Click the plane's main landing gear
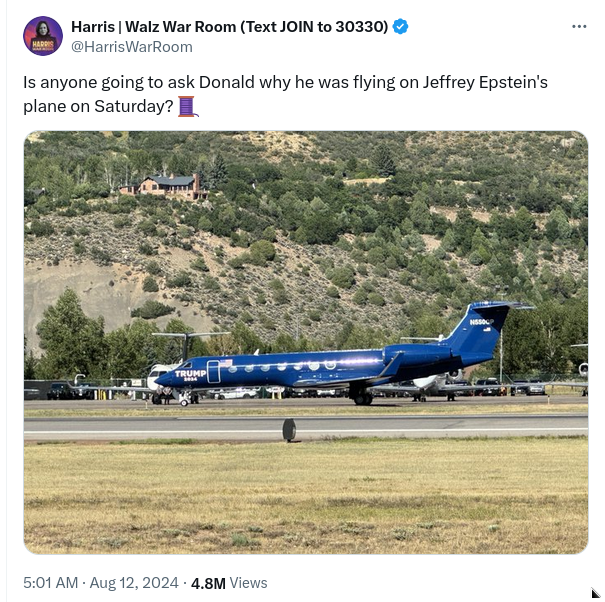605x602 pixels. click(361, 397)
